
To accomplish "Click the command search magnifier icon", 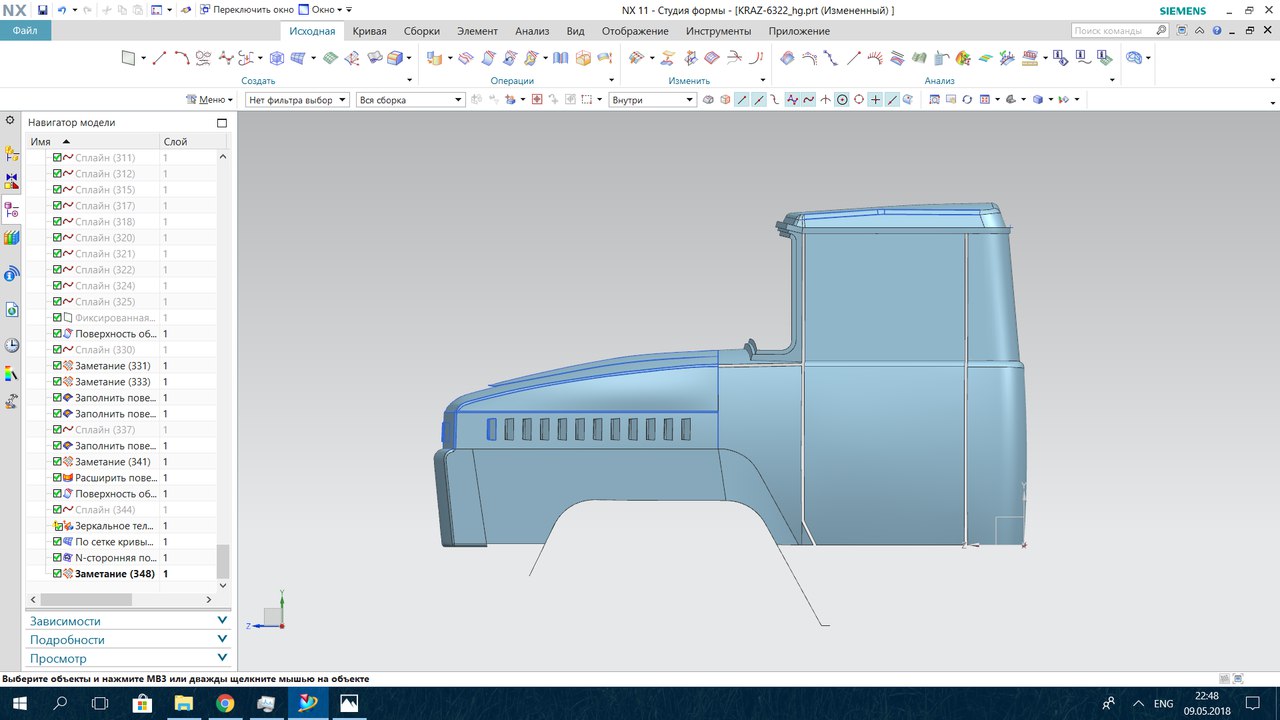I will point(1161,31).
